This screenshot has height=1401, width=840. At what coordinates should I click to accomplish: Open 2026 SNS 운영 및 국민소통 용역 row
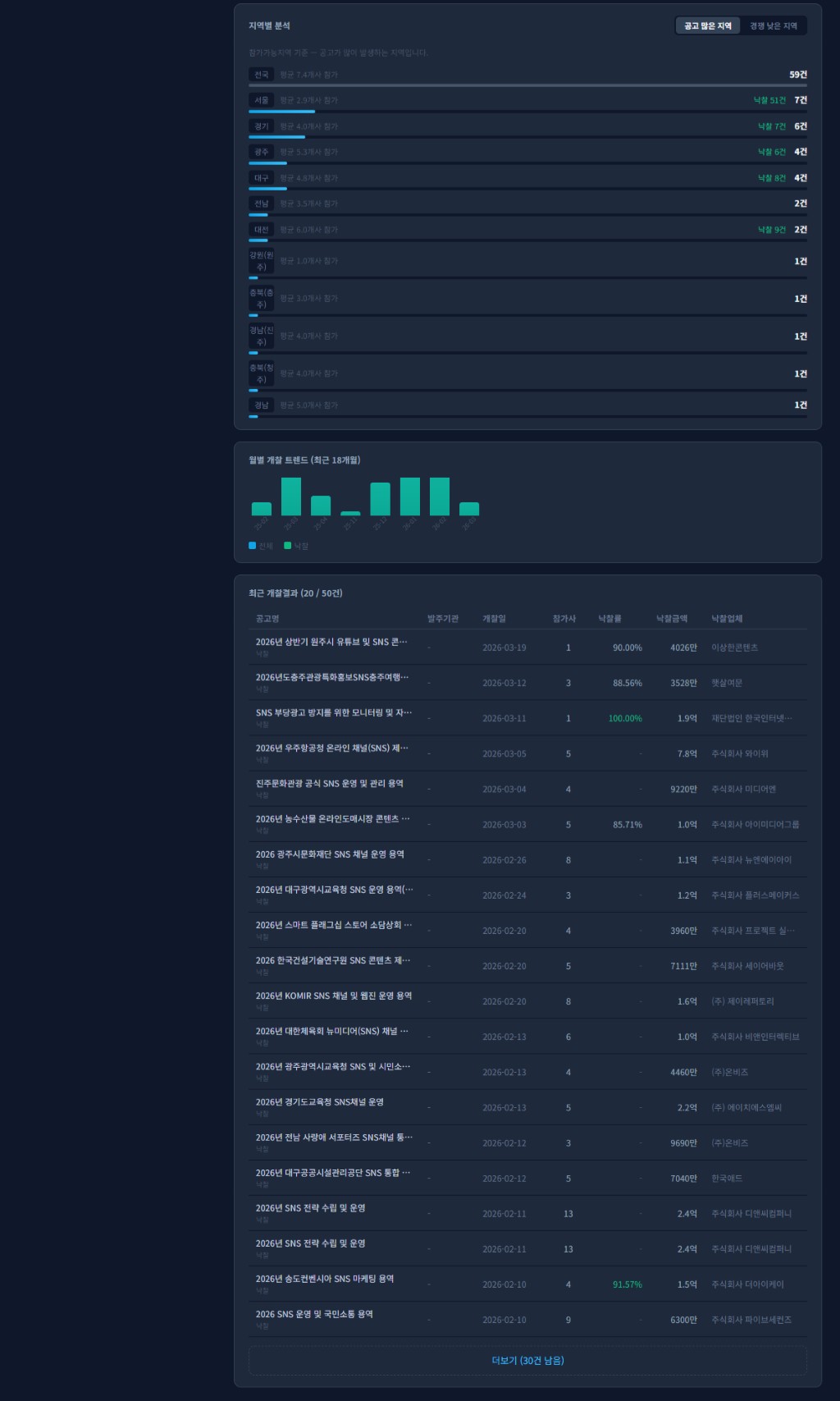tap(314, 1314)
